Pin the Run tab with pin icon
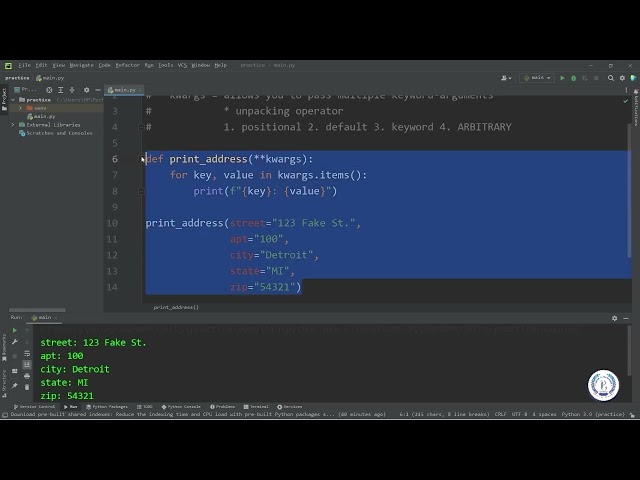The width and height of the screenshot is (640, 480). pos(15,386)
